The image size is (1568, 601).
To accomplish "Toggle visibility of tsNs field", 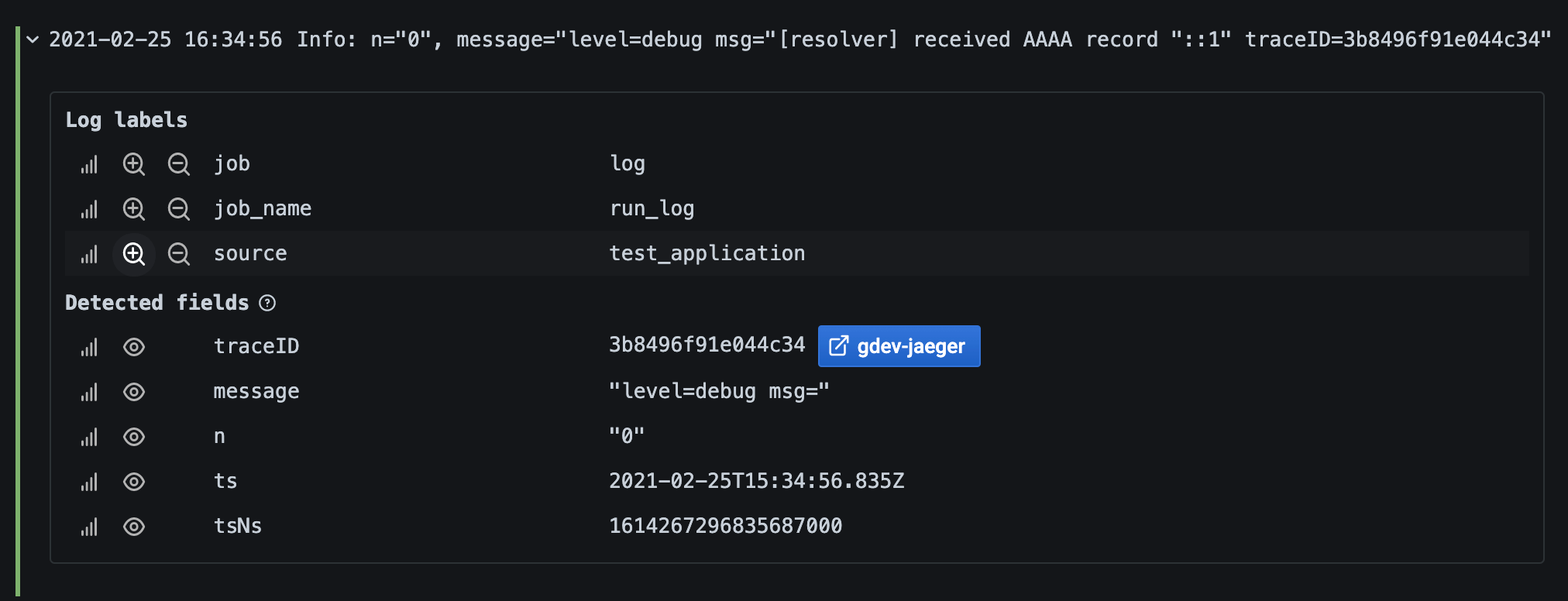I will 134,527.
